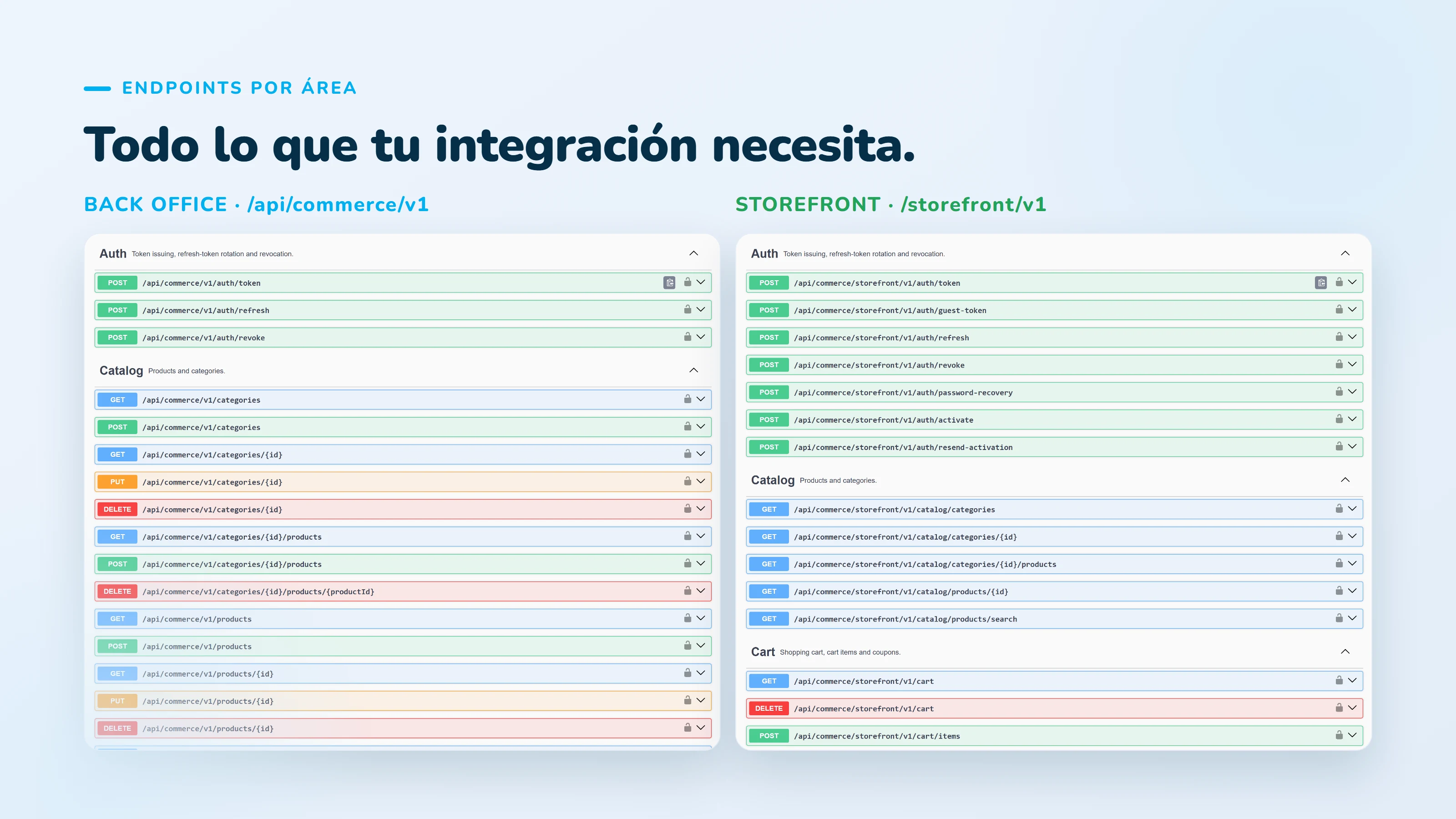Click storefront Auth description 'Token issuing' text
The image size is (1456, 819).
tap(864, 254)
